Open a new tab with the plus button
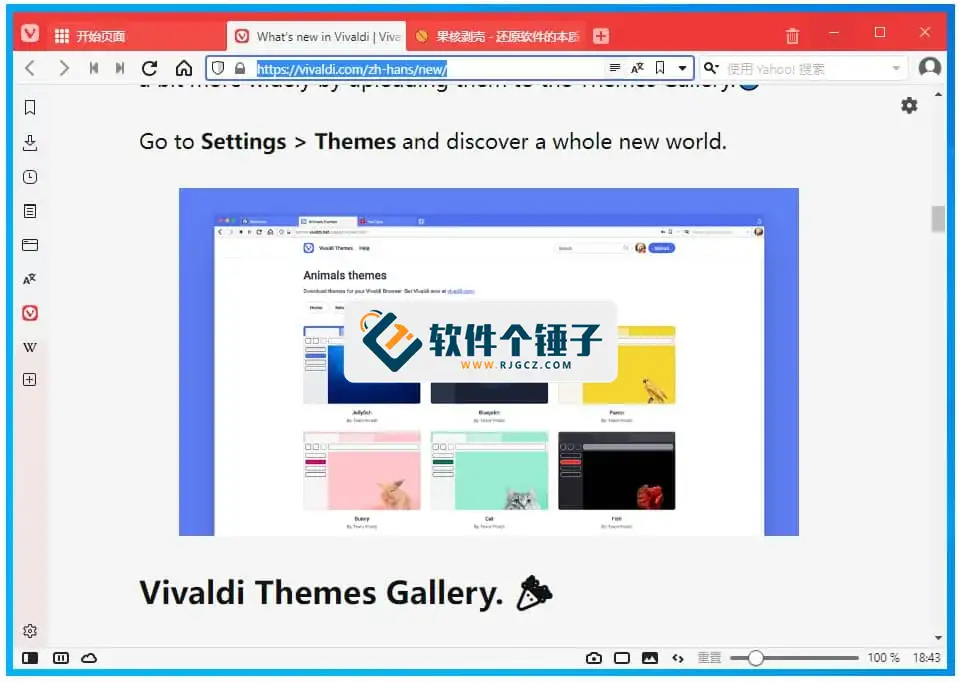Viewport: 961px width, 682px height. (601, 36)
